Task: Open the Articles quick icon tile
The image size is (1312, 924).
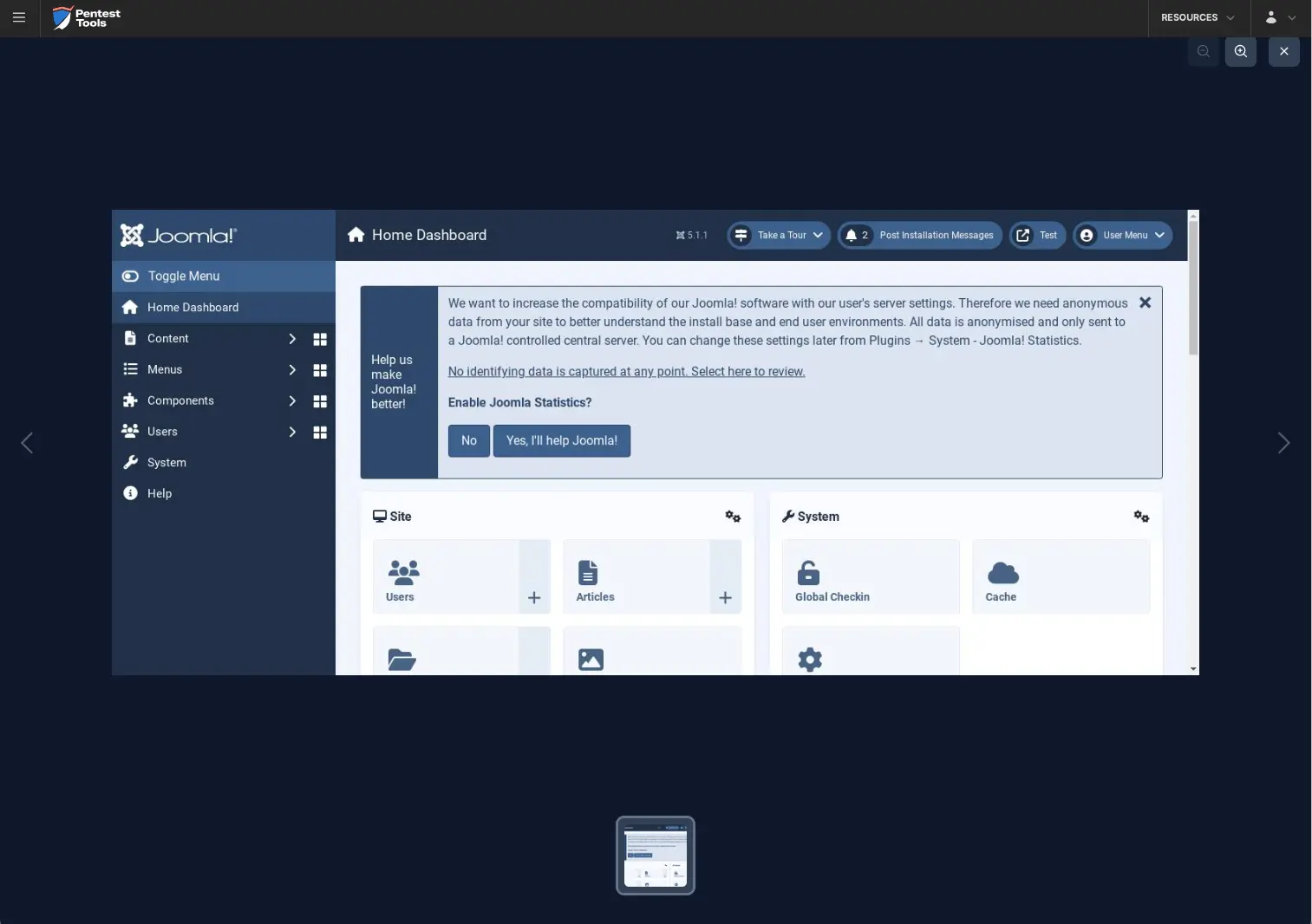Action: pyautogui.click(x=636, y=576)
